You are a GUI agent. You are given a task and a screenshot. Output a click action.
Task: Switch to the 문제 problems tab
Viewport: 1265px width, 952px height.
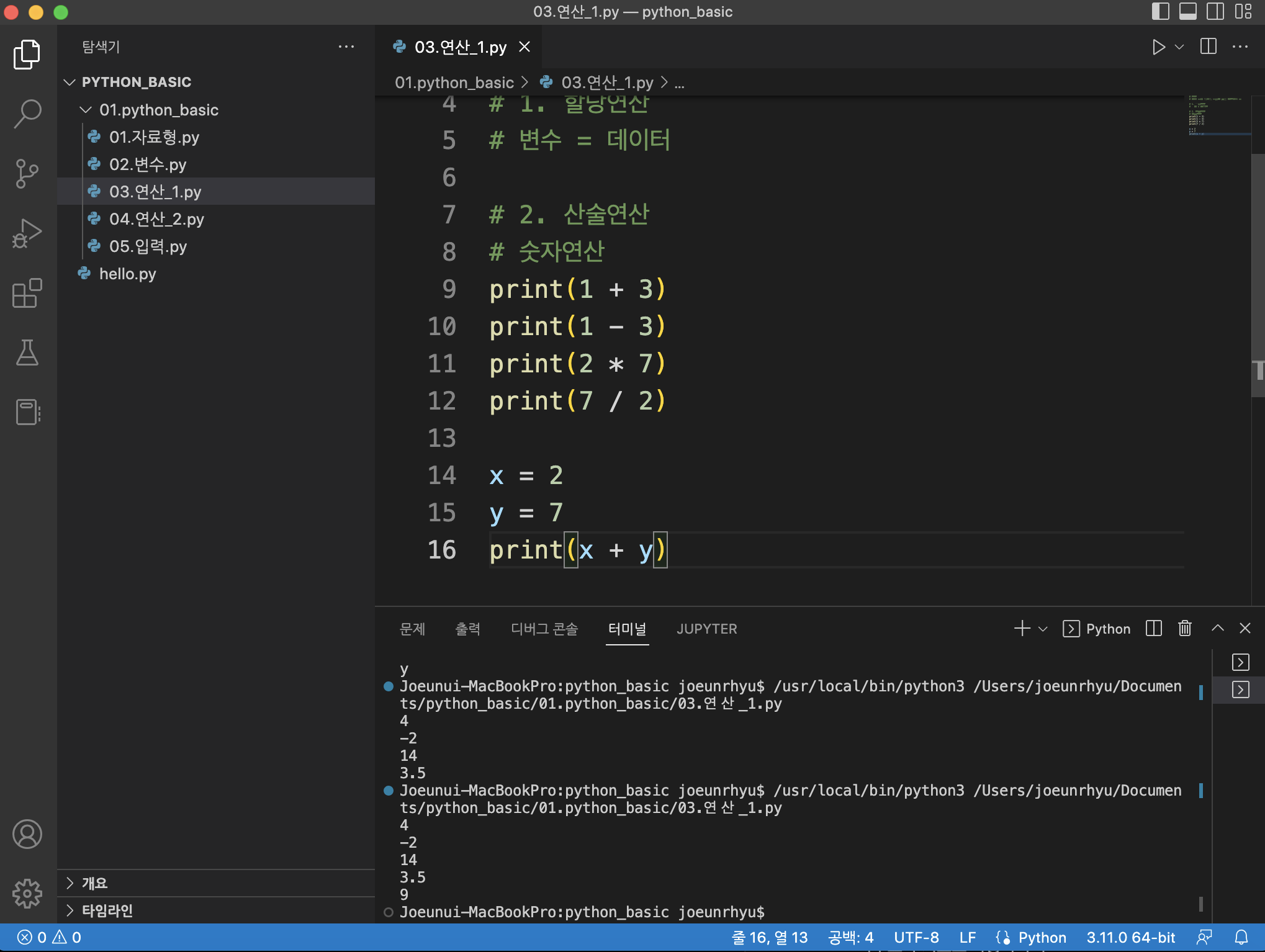pyautogui.click(x=412, y=629)
